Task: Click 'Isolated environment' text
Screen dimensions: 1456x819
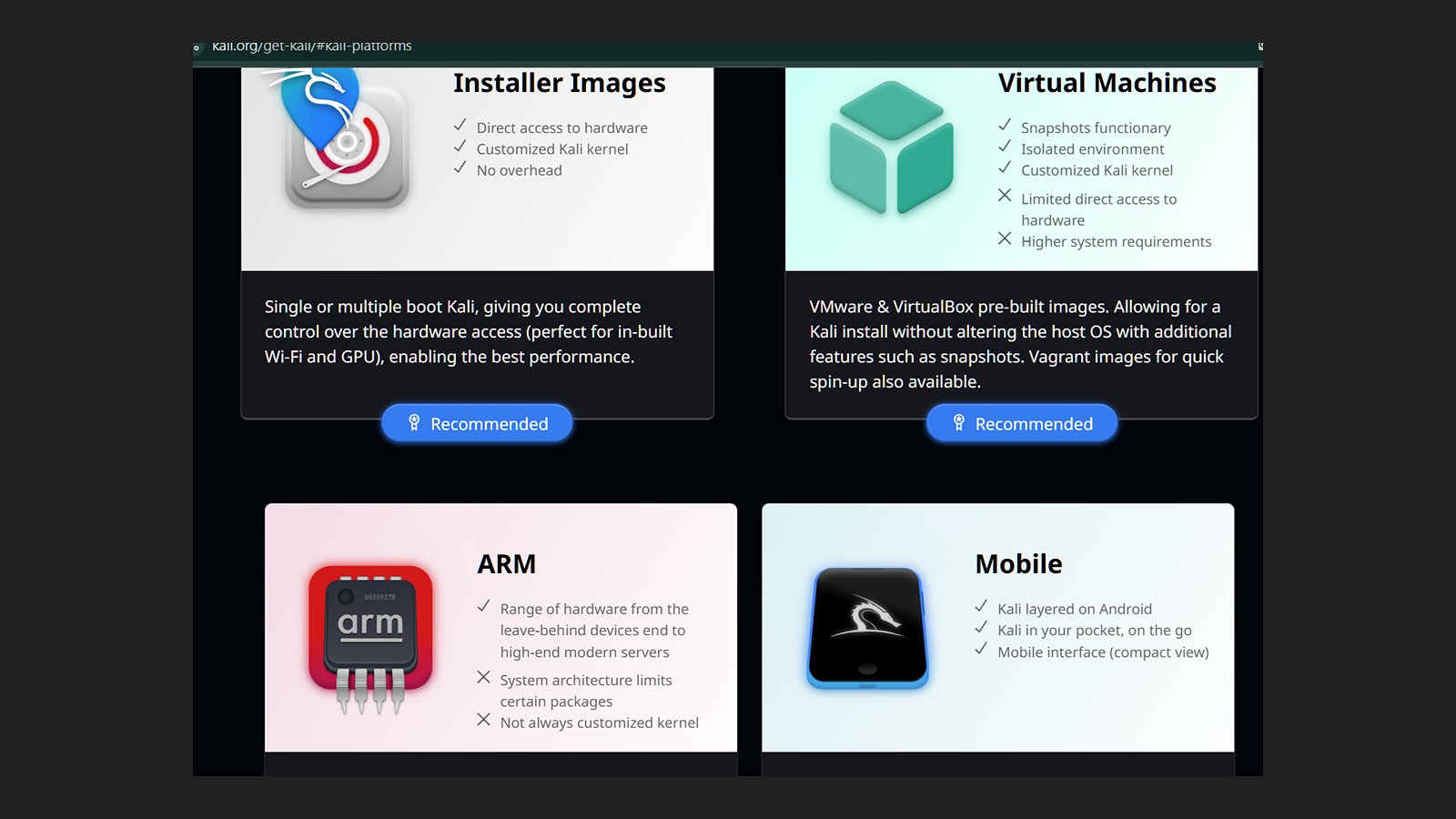Action: tap(1092, 149)
